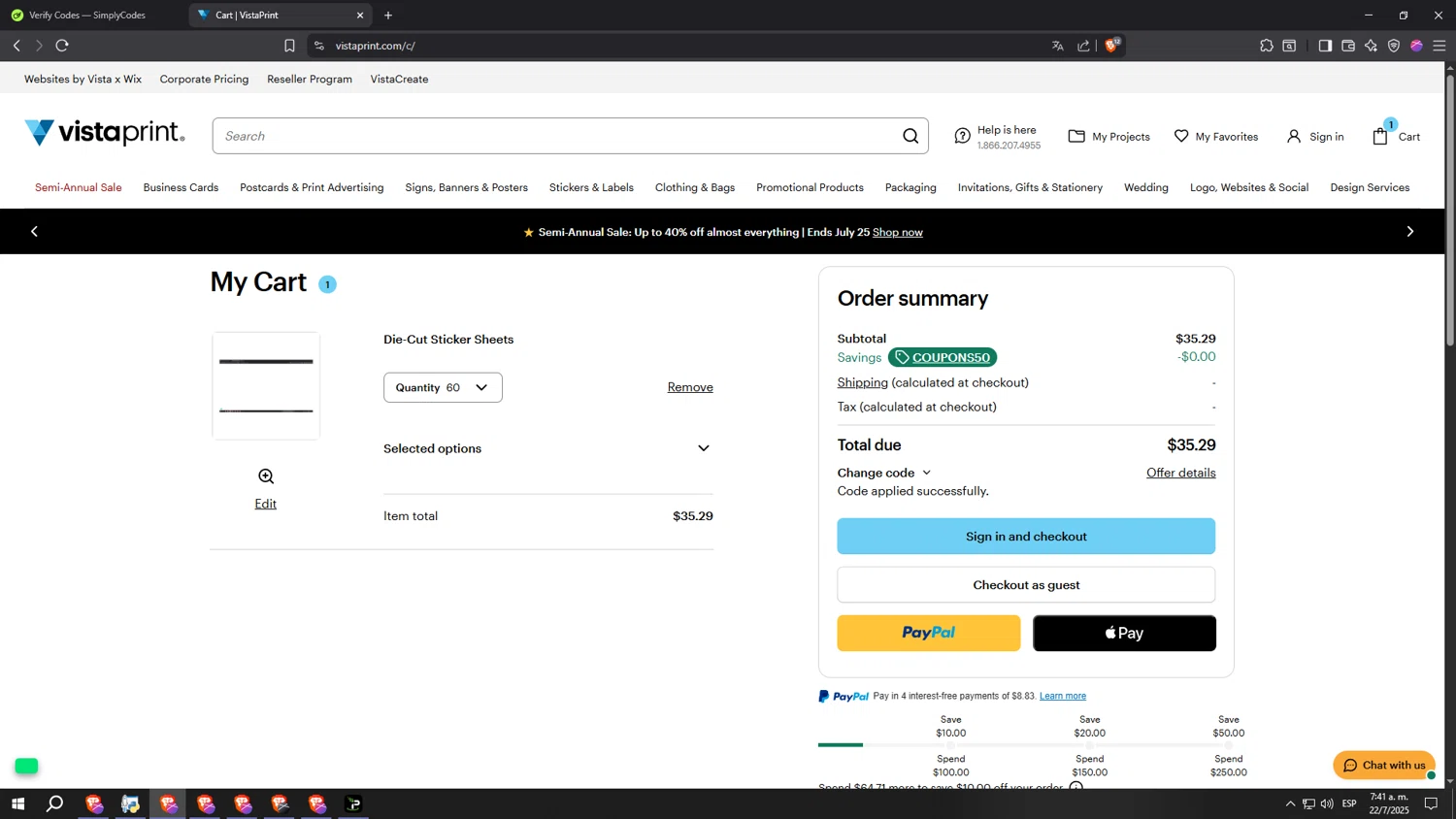Click Checkout as guest button
Image resolution: width=1456 pixels, height=819 pixels.
coord(1026,585)
